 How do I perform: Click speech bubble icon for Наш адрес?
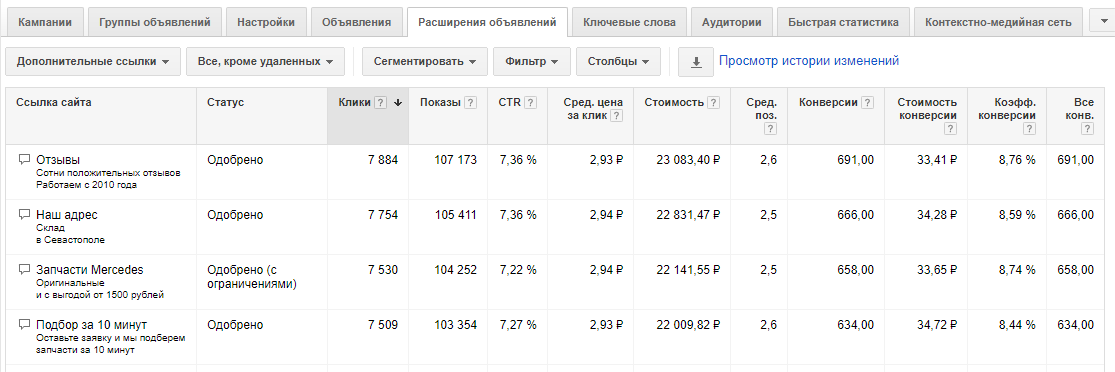tap(23, 214)
